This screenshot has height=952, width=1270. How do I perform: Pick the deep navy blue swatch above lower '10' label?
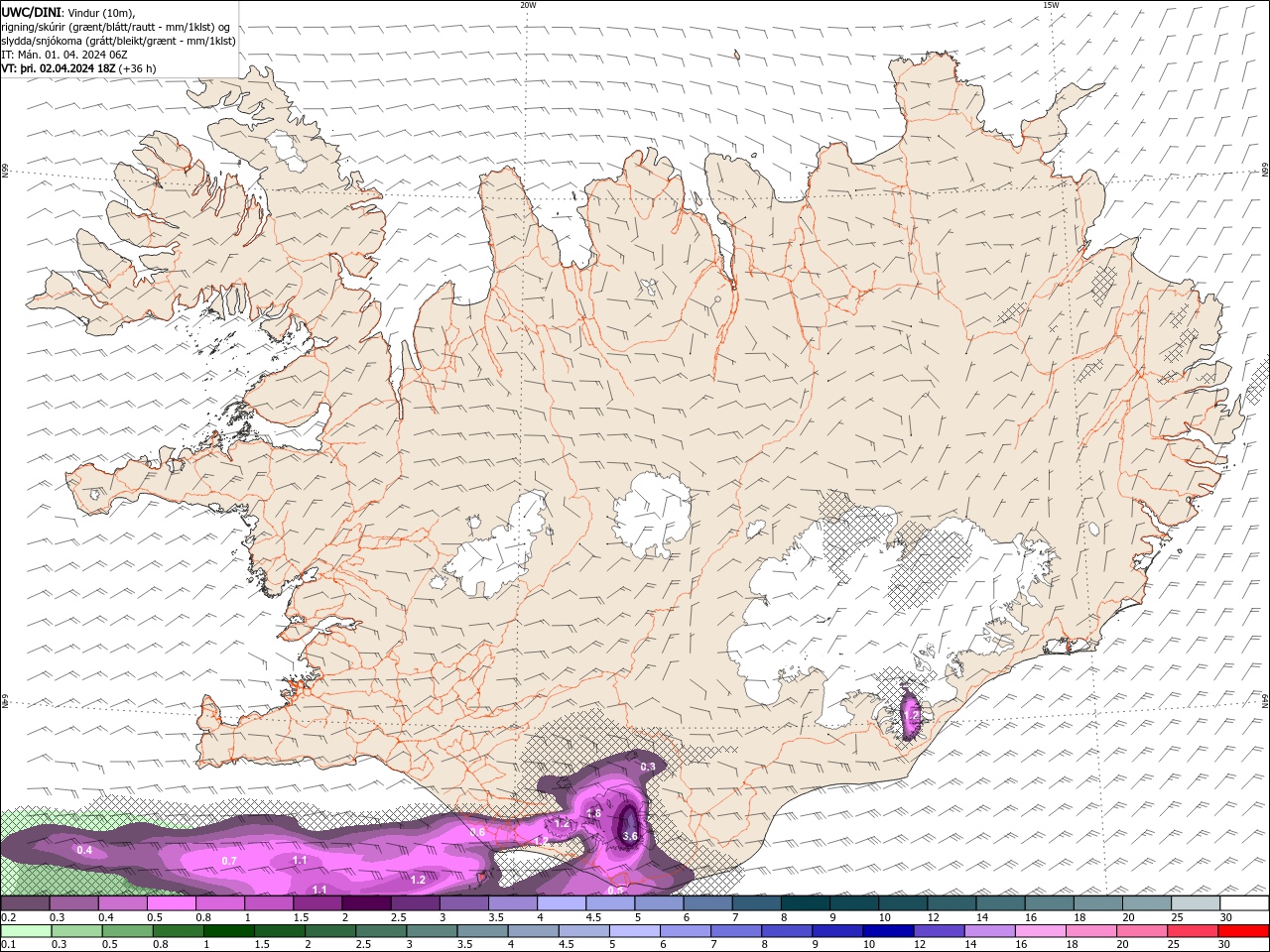pos(887,931)
